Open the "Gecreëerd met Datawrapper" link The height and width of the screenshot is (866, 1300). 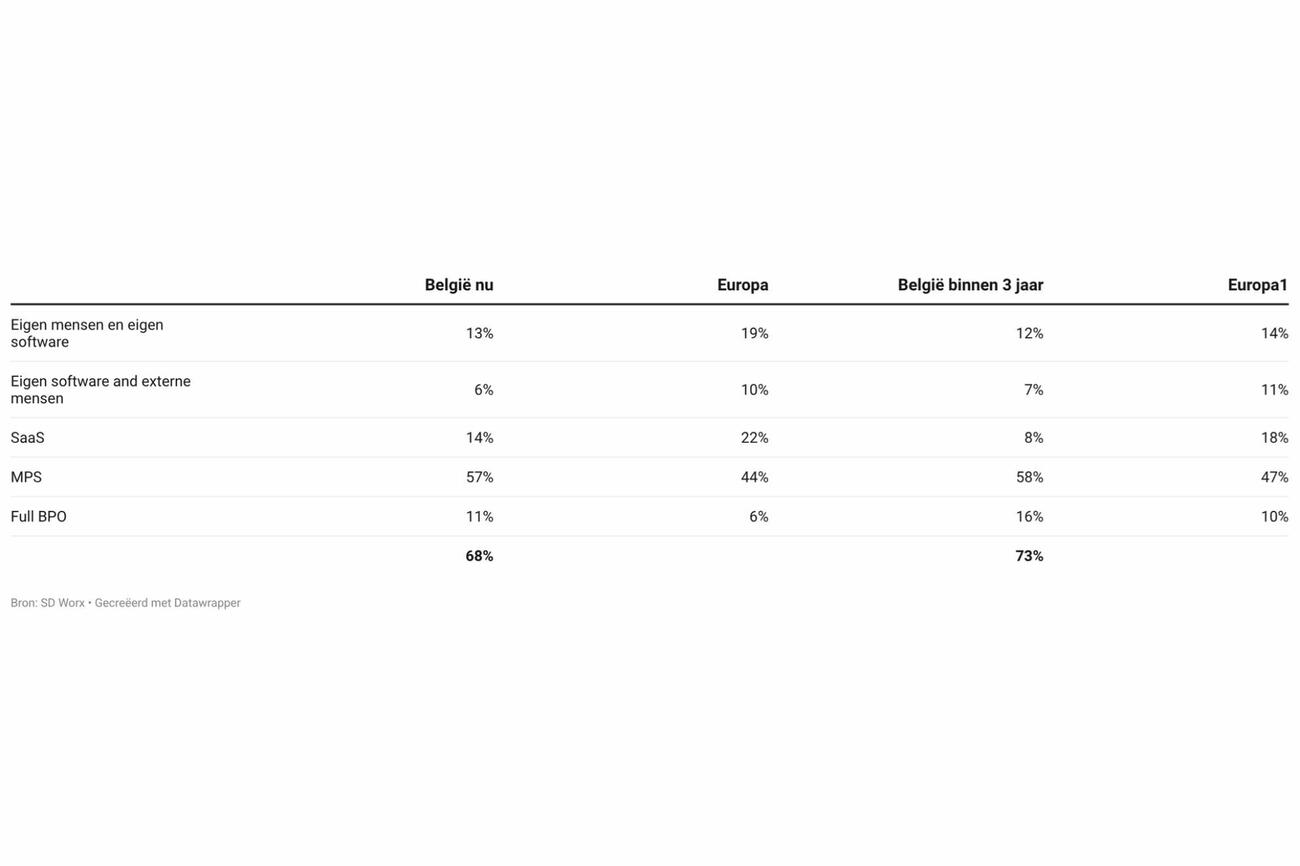point(168,603)
